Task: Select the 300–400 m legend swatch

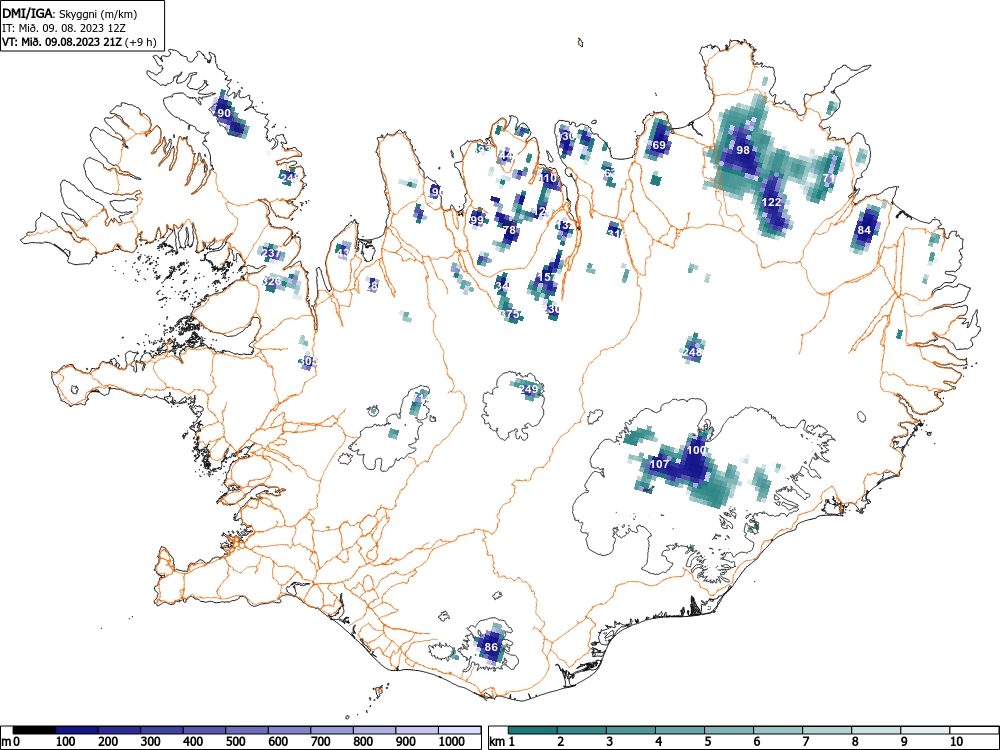Action: tap(162, 730)
